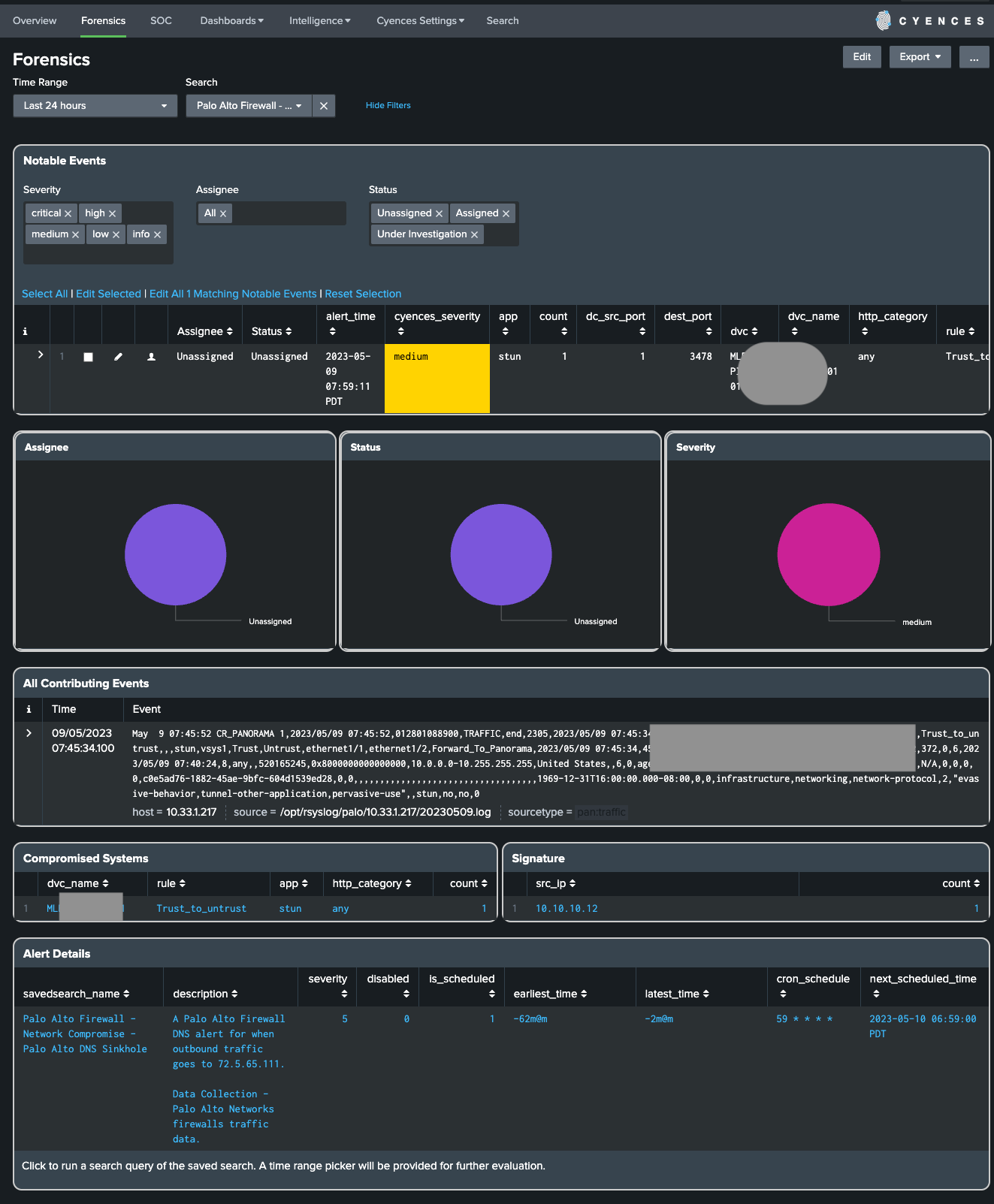Click the host value 10.33.1.217
Image resolution: width=994 pixels, height=1204 pixels.
pos(191,812)
